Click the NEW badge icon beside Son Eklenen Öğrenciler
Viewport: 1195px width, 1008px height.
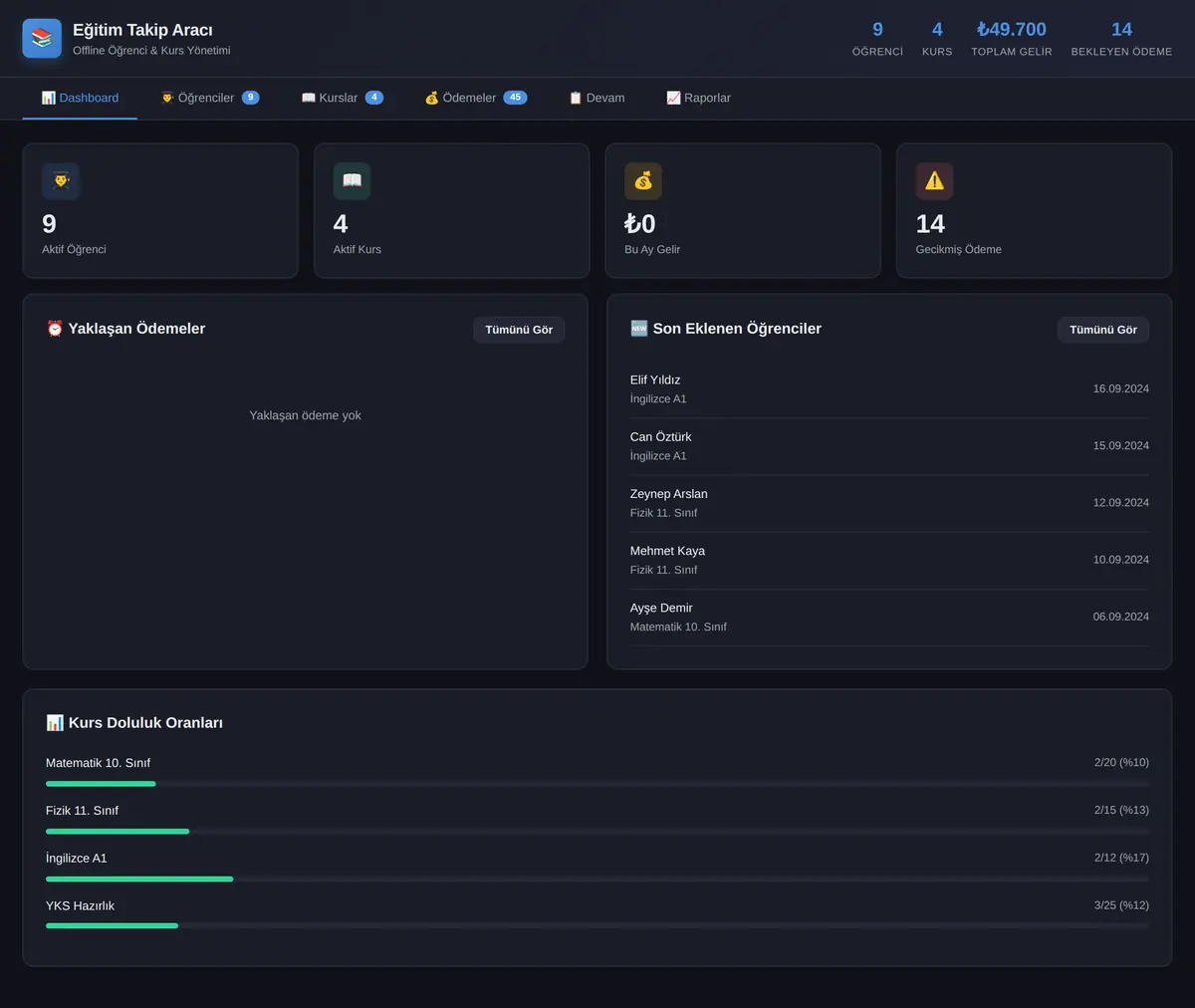click(639, 329)
